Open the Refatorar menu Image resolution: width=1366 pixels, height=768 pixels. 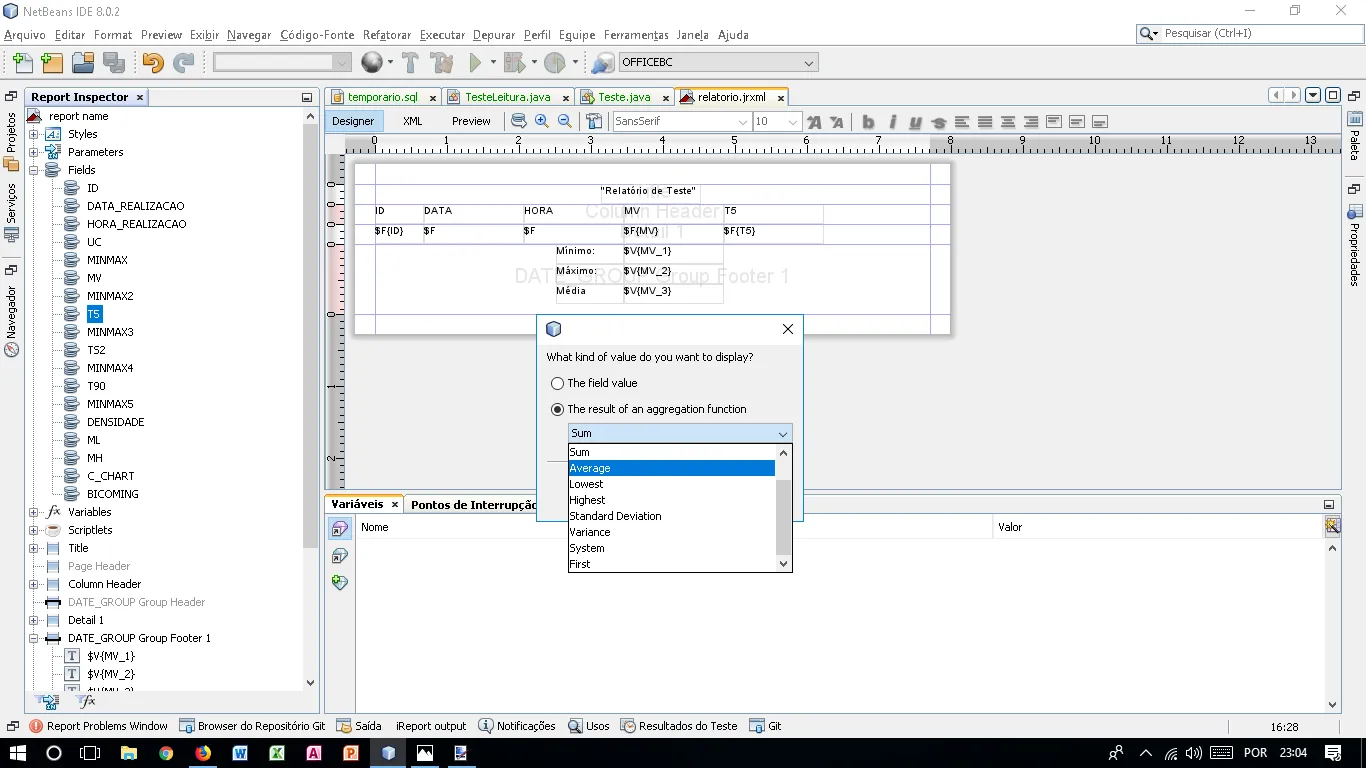pos(386,35)
